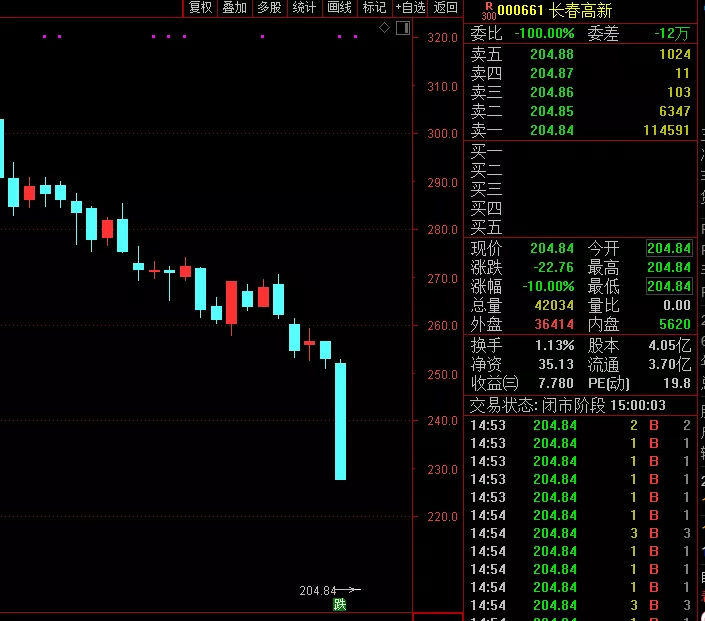Open the 标记 marker tool

point(375,8)
